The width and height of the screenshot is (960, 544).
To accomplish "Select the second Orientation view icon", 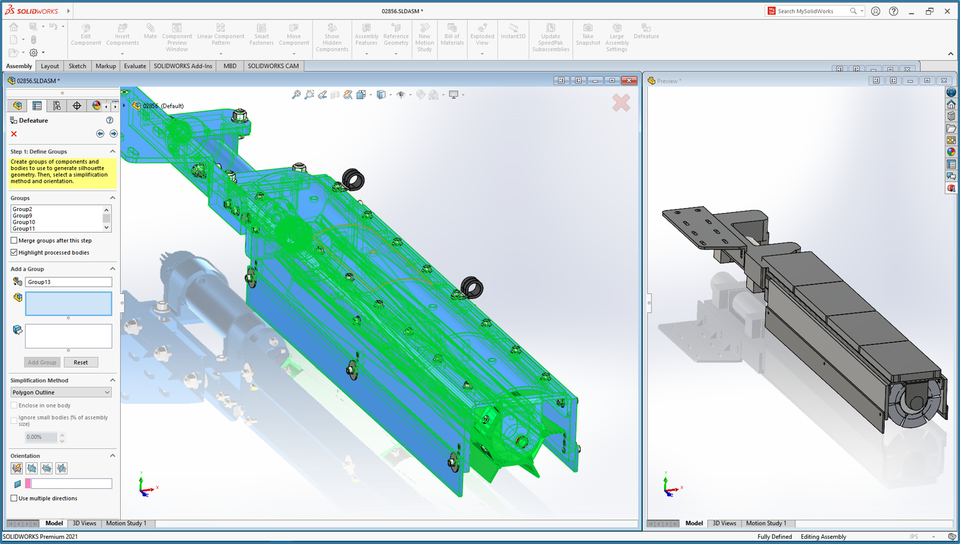I will point(31,468).
